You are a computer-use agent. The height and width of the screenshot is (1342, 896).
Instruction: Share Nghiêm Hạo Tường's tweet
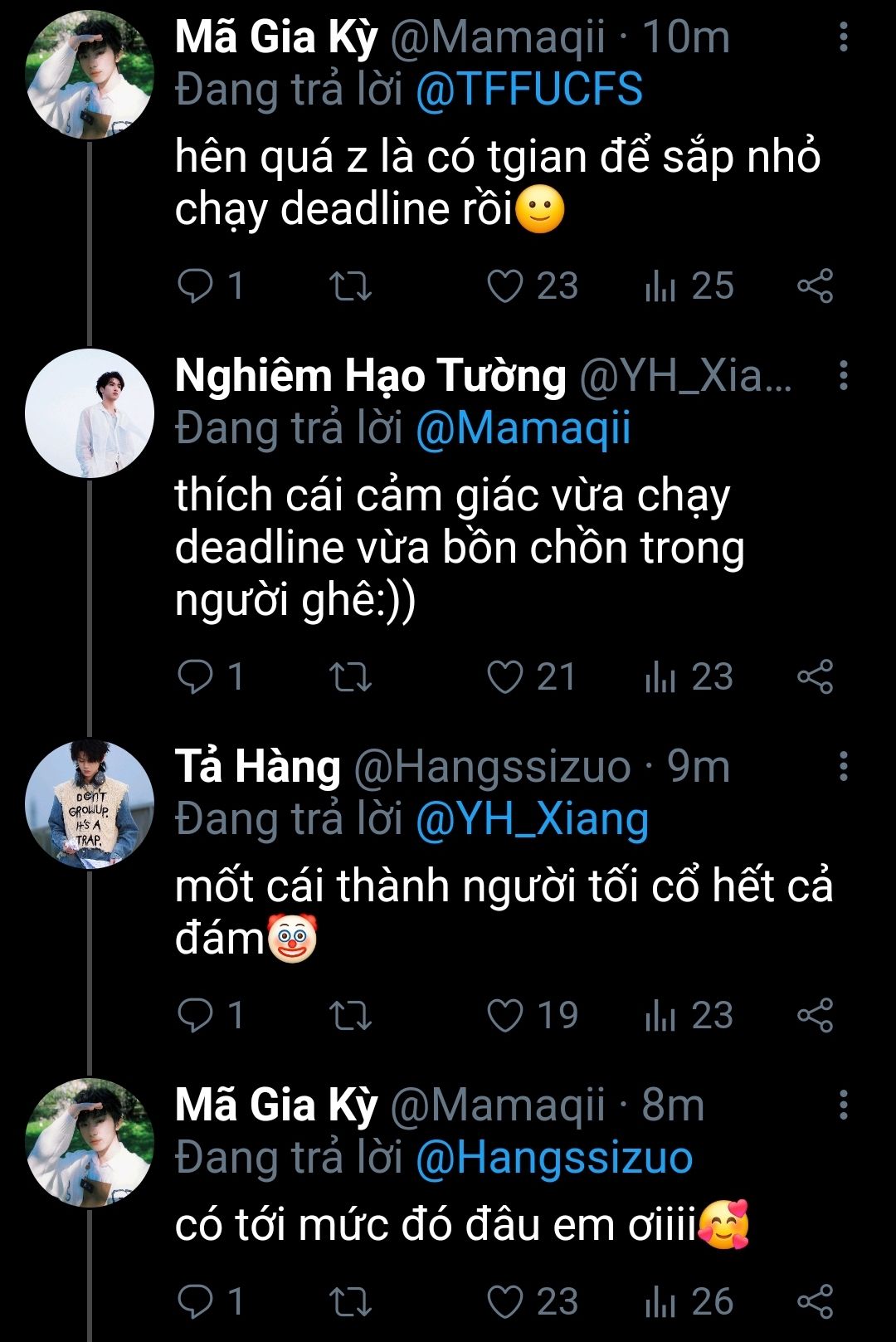pyautogui.click(x=815, y=677)
